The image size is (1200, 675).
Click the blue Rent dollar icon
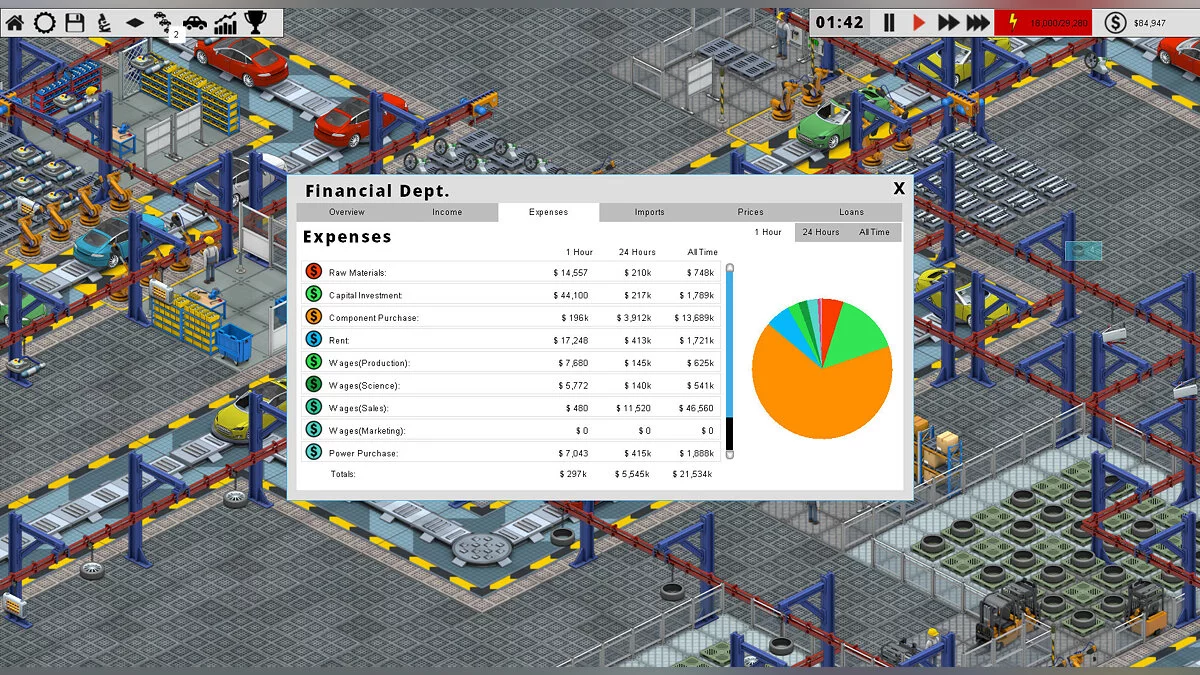pos(313,340)
